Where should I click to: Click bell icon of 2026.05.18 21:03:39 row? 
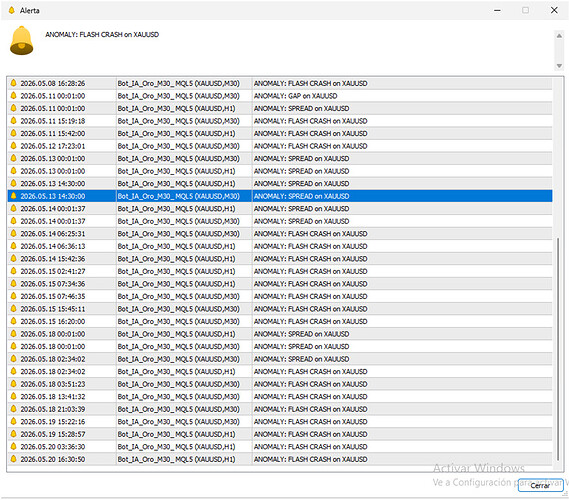13,409
